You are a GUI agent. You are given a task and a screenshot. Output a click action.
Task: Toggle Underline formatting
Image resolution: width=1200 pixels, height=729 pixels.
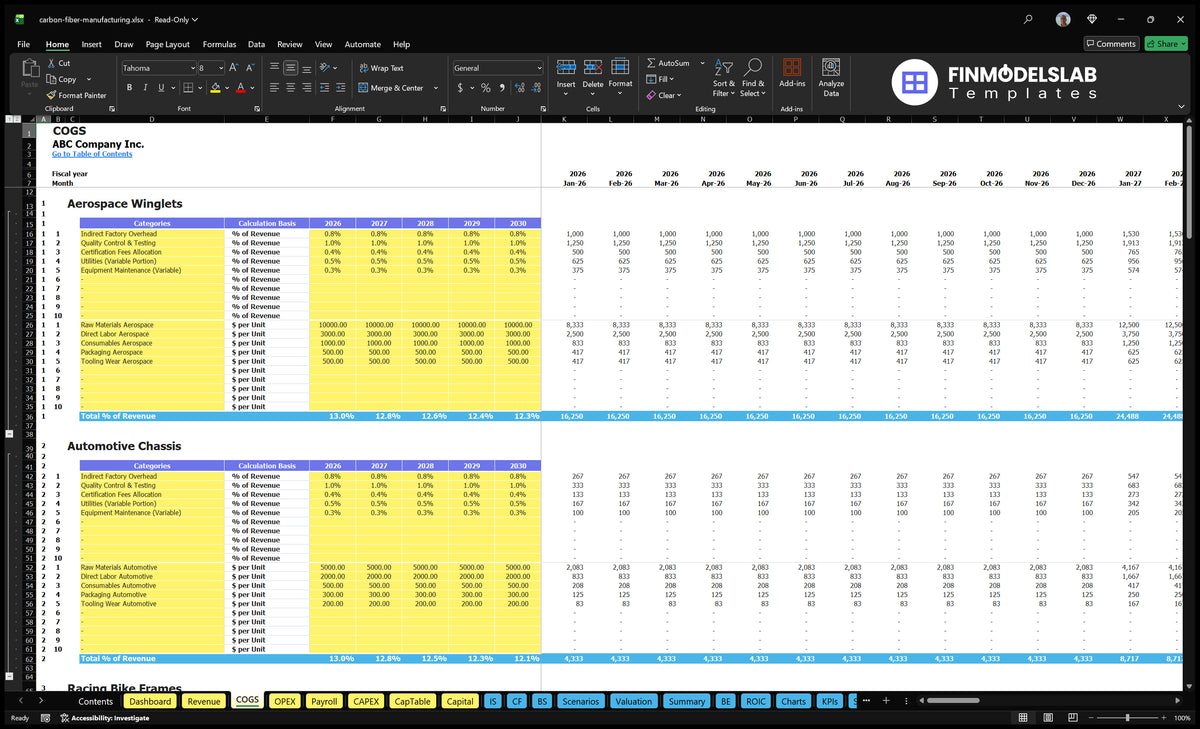(159, 88)
